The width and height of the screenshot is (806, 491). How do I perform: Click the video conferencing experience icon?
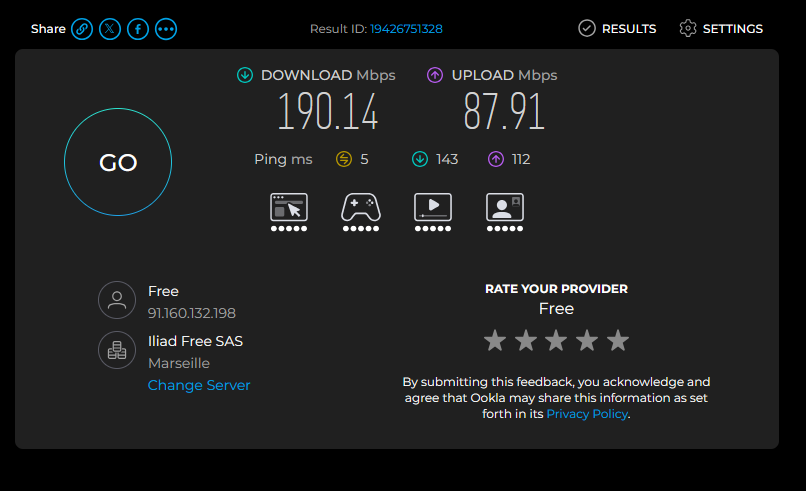point(505,212)
